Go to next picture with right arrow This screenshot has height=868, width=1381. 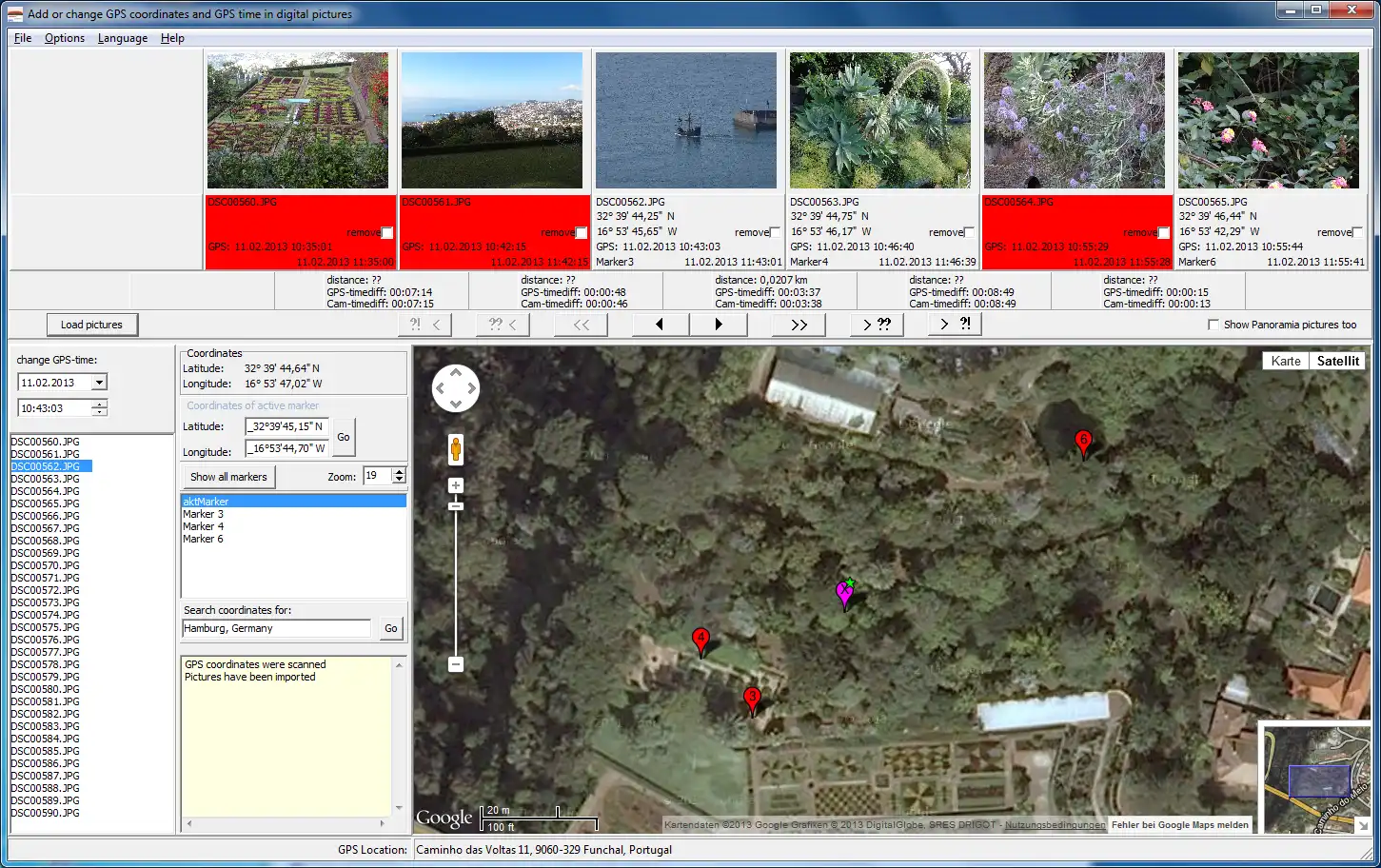(719, 325)
